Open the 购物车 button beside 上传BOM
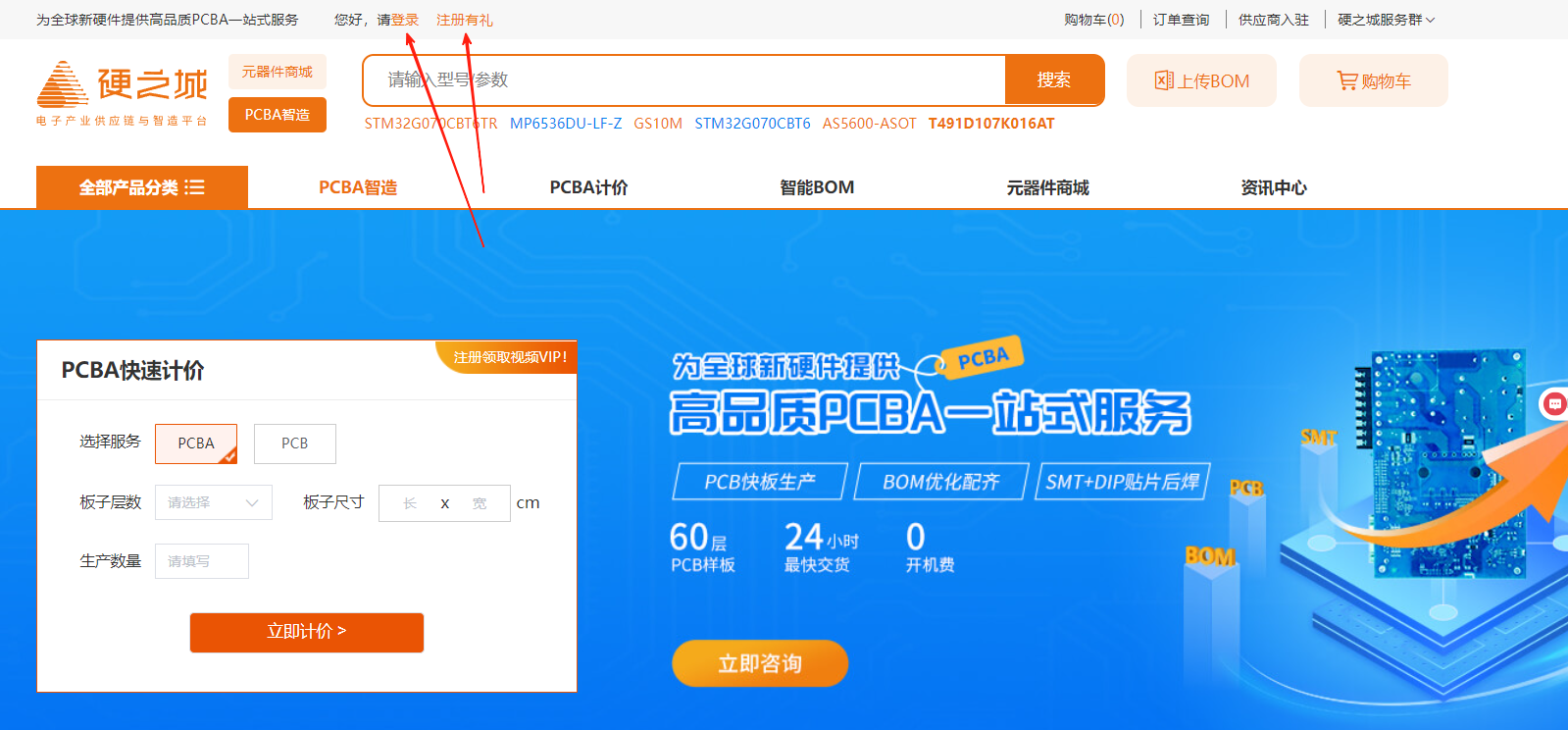The height and width of the screenshot is (730, 1568). (x=1373, y=80)
